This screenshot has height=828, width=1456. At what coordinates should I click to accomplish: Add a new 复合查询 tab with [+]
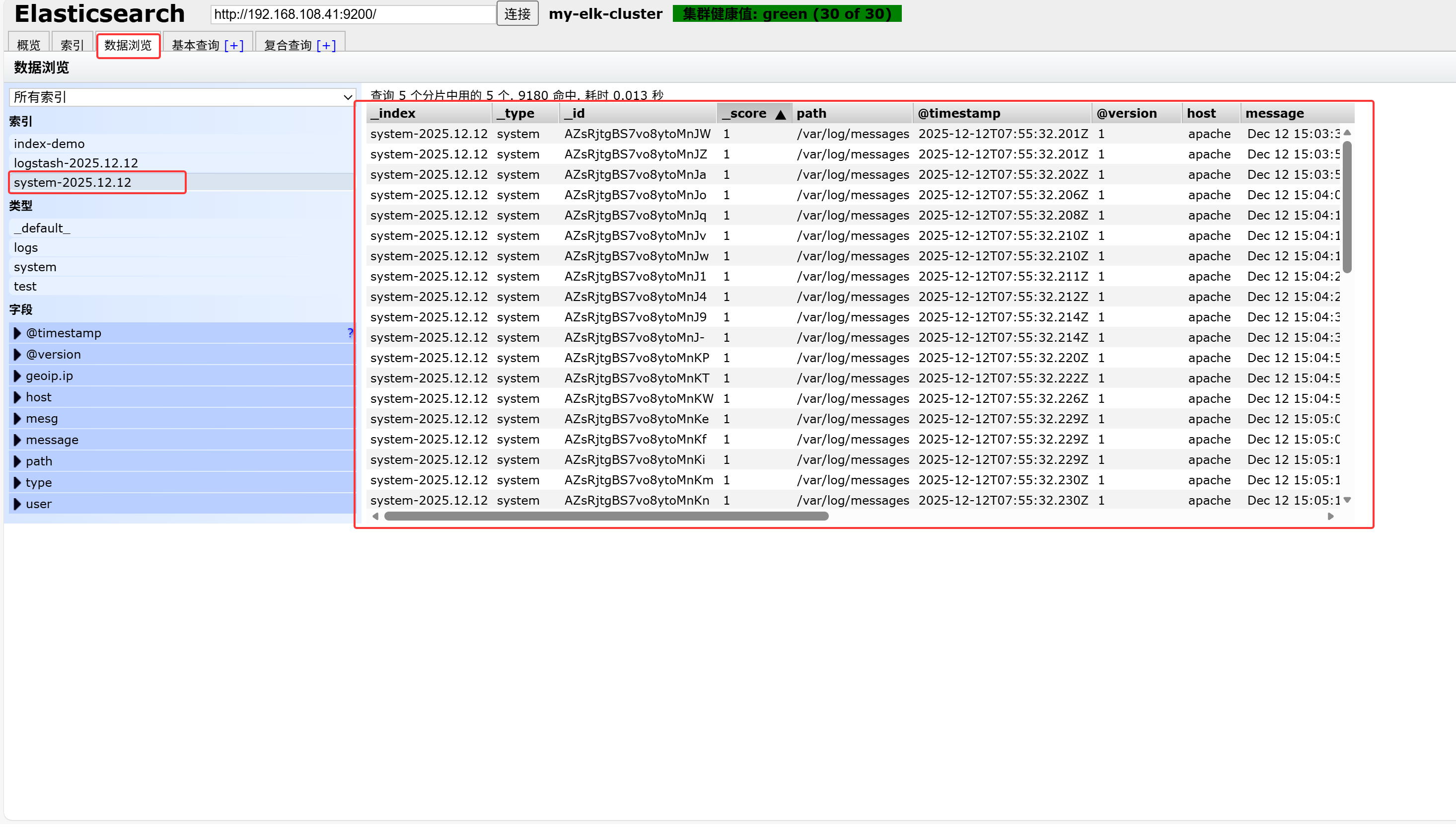coord(326,46)
